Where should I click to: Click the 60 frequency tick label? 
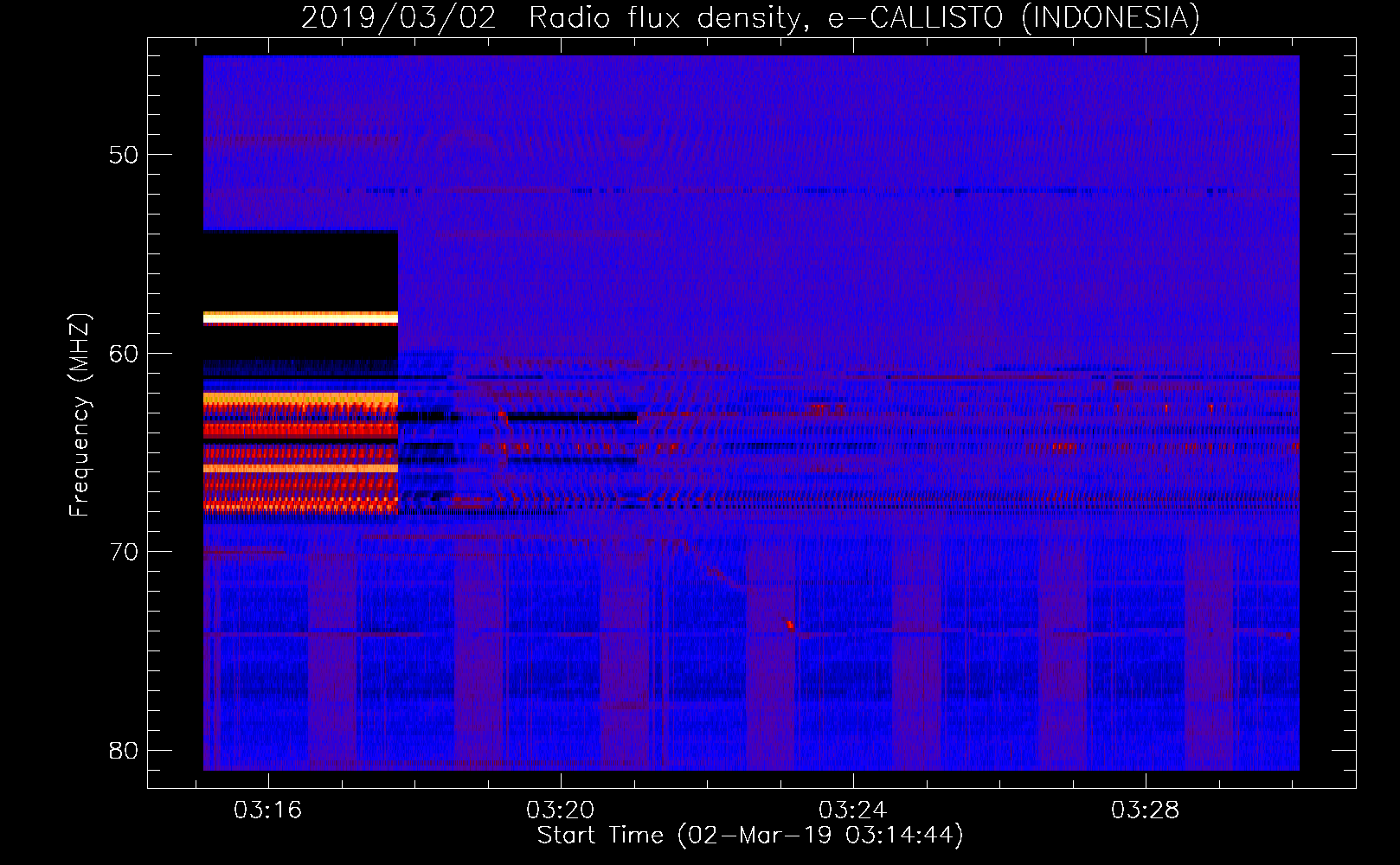[124, 354]
